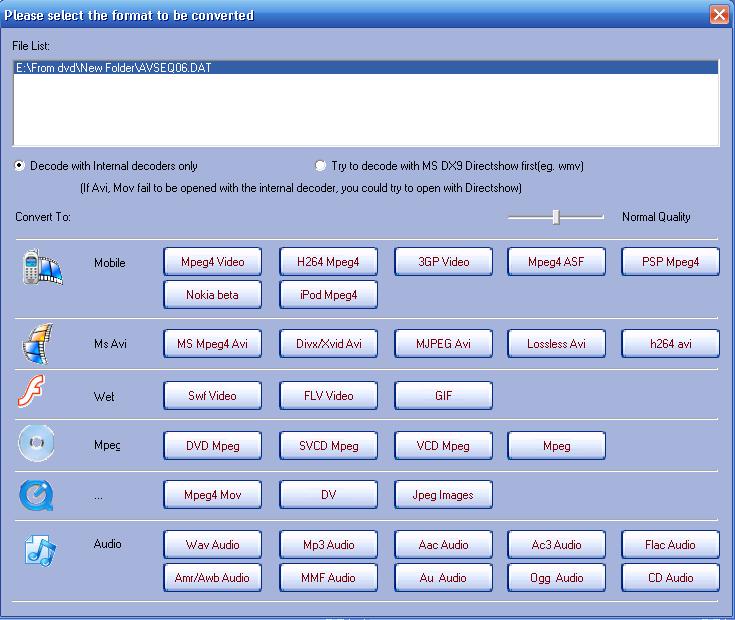Click the Flash Web category icon
The height and width of the screenshot is (620, 735).
click(x=31, y=390)
